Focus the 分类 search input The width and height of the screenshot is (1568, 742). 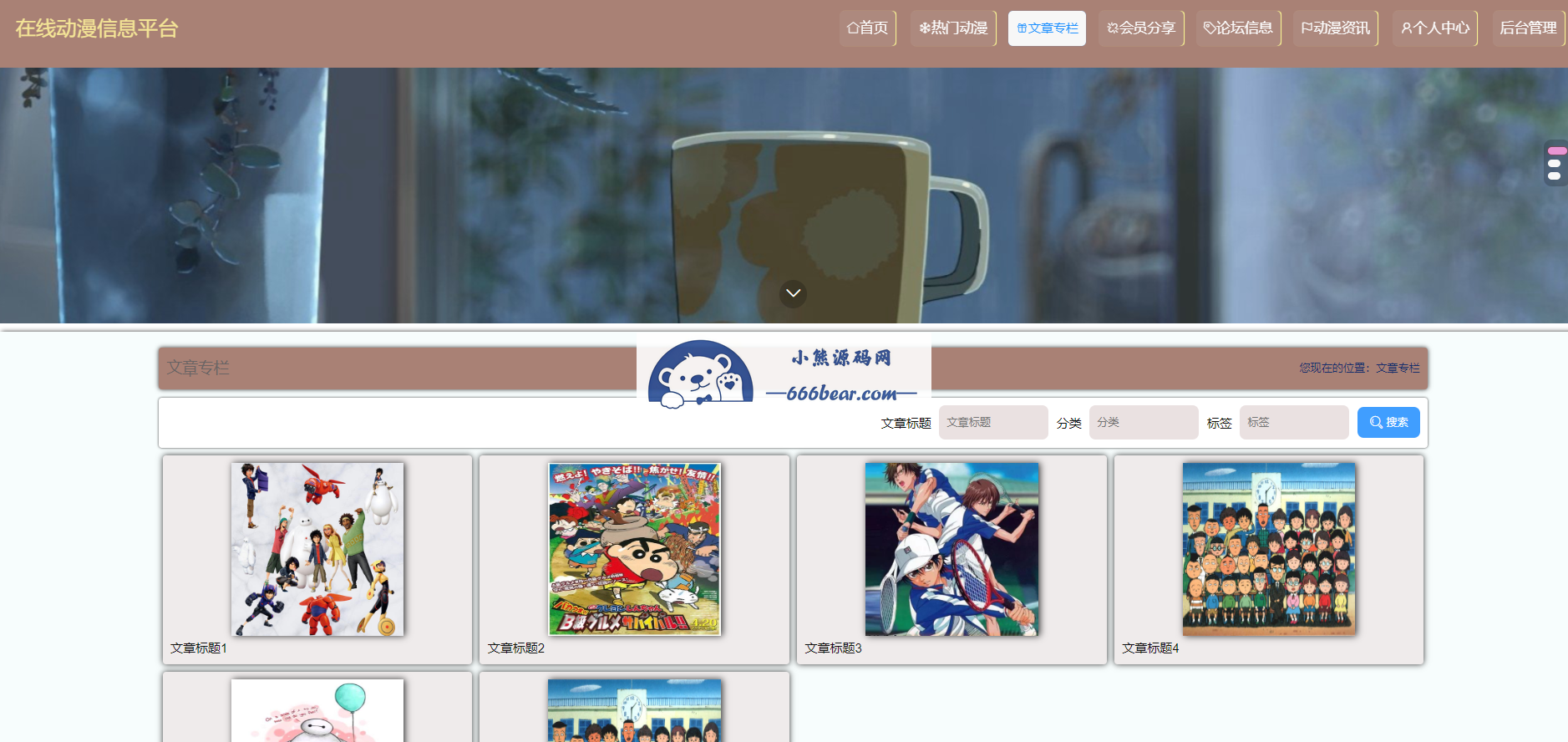click(1144, 423)
